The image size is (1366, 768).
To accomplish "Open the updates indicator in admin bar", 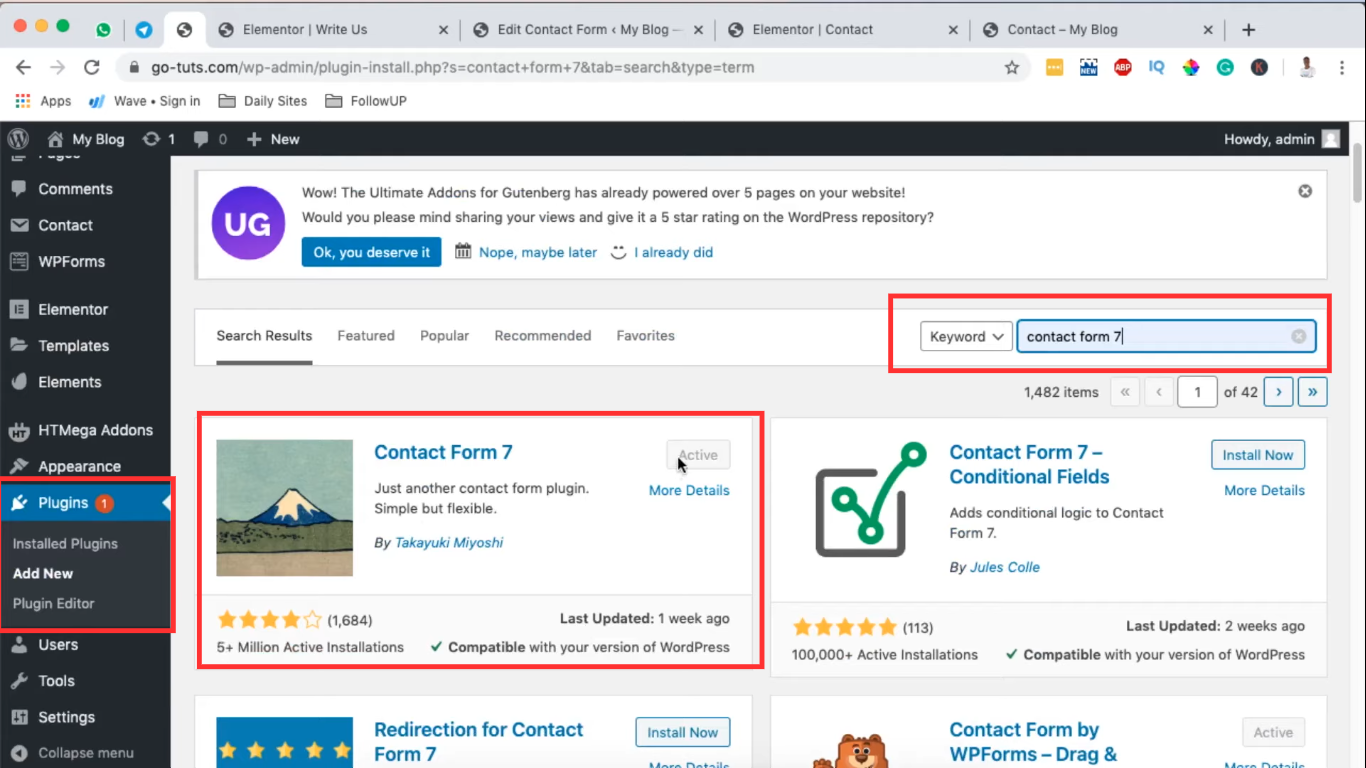I will click(159, 139).
